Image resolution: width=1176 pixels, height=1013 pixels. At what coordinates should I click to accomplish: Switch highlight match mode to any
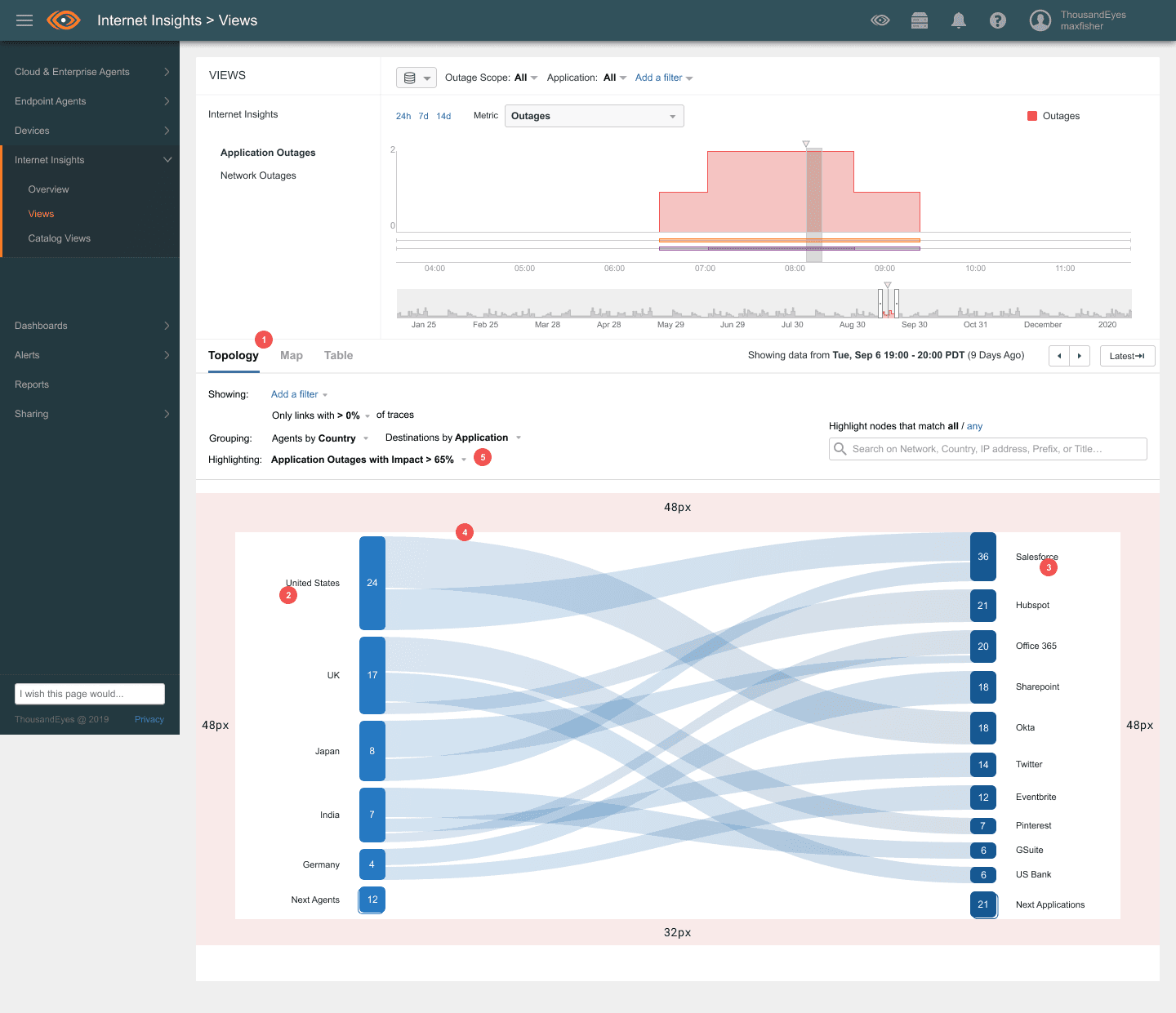coord(974,426)
